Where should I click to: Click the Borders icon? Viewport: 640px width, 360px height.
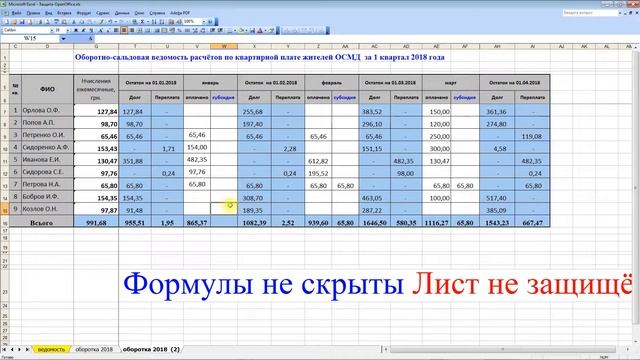pyautogui.click(x=230, y=30)
